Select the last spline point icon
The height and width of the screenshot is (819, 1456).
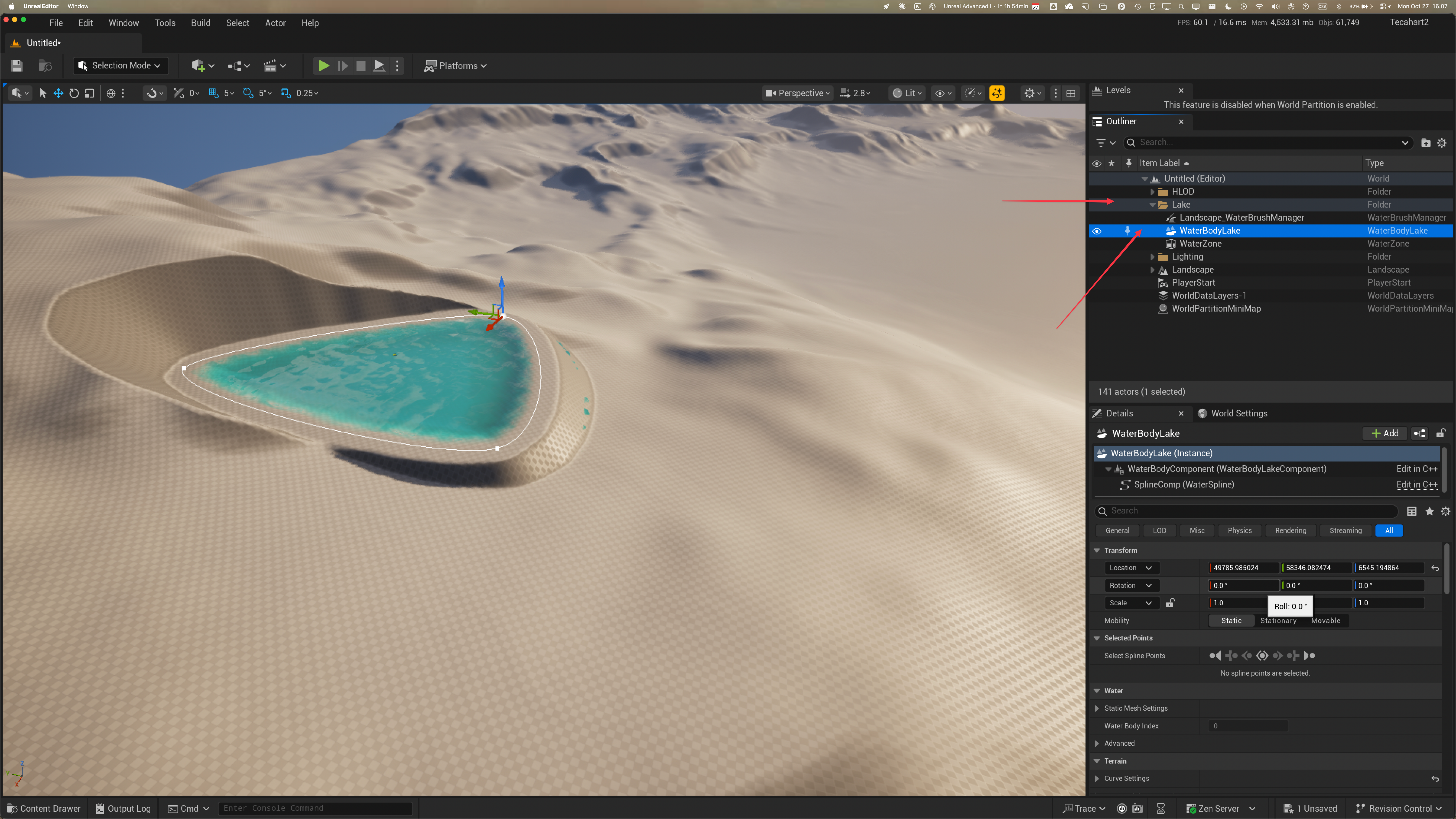(1309, 656)
